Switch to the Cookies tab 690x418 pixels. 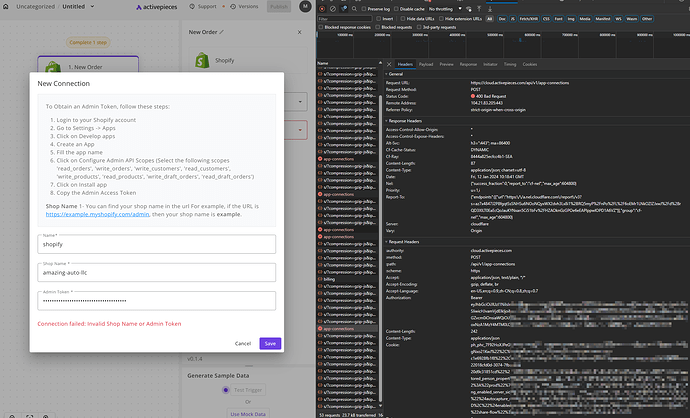click(x=529, y=64)
